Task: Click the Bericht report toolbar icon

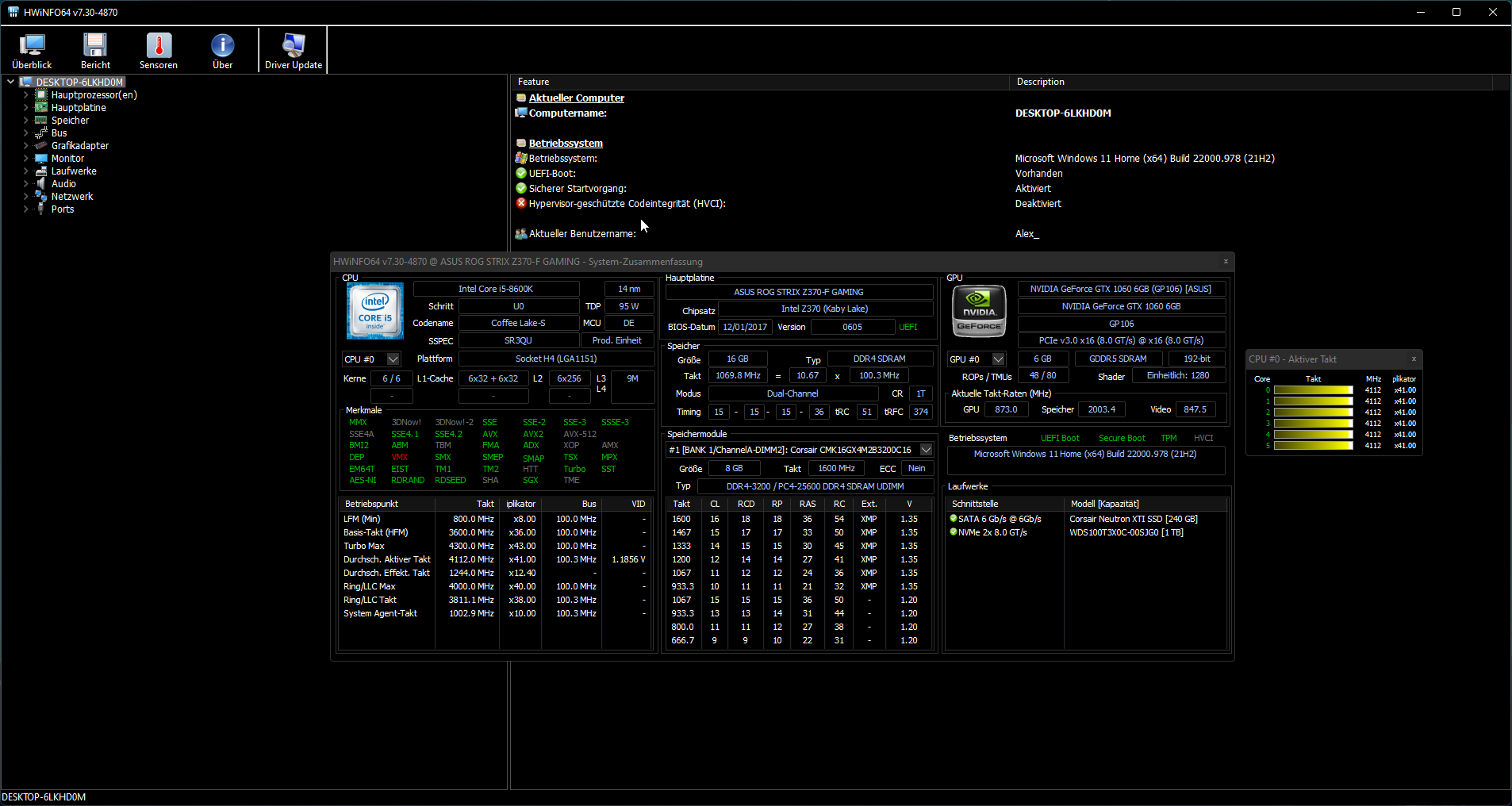Action: [95, 52]
